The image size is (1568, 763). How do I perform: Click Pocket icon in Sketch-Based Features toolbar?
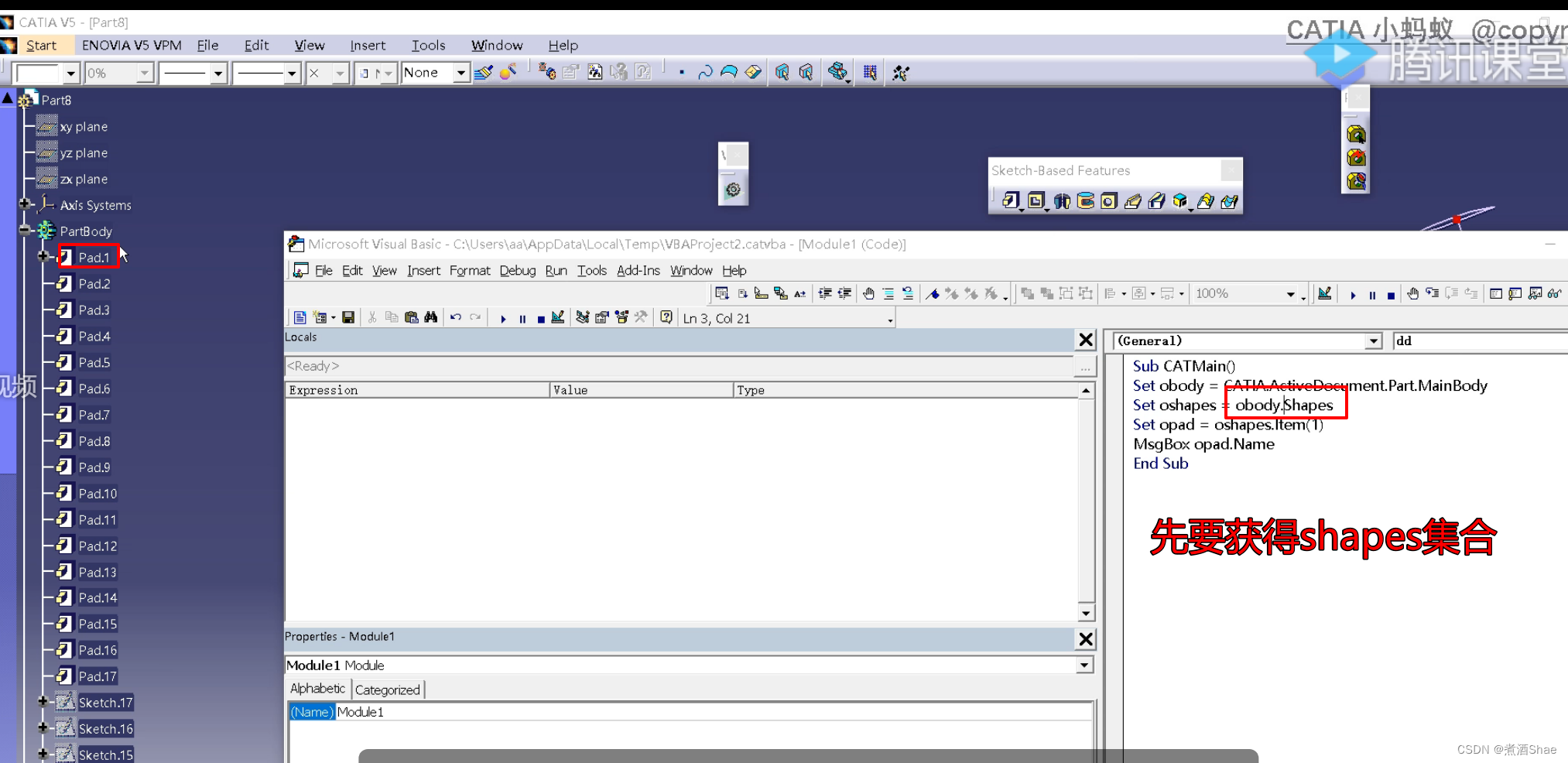1036,201
